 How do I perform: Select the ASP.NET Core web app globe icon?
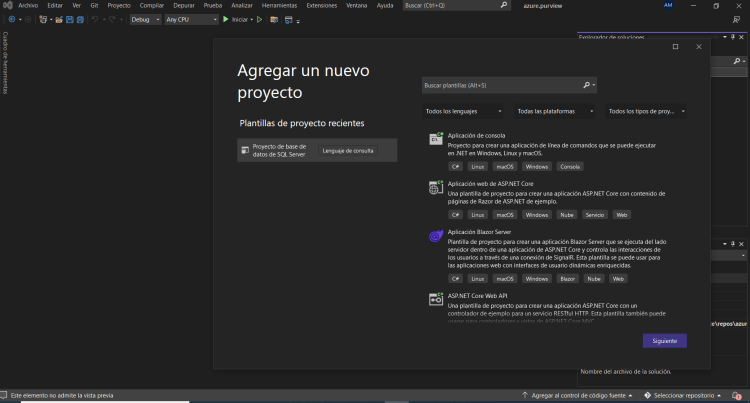click(x=436, y=188)
